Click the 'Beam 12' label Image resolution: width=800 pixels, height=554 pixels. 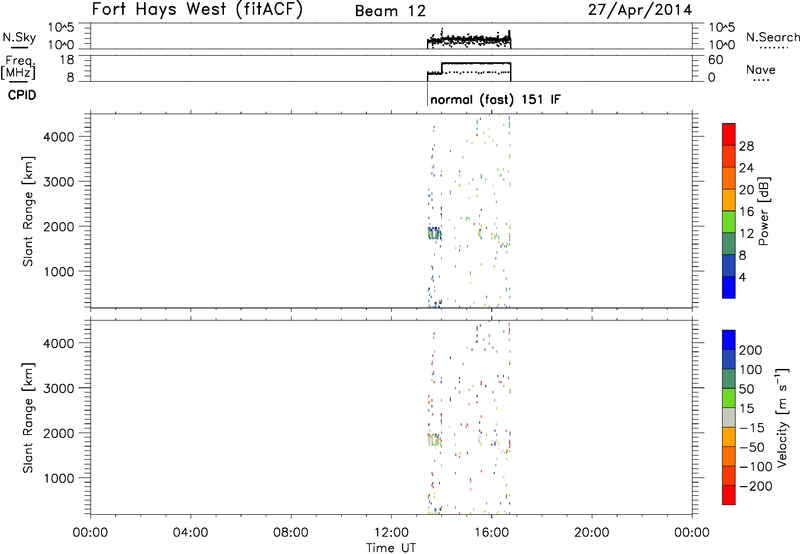pos(390,11)
